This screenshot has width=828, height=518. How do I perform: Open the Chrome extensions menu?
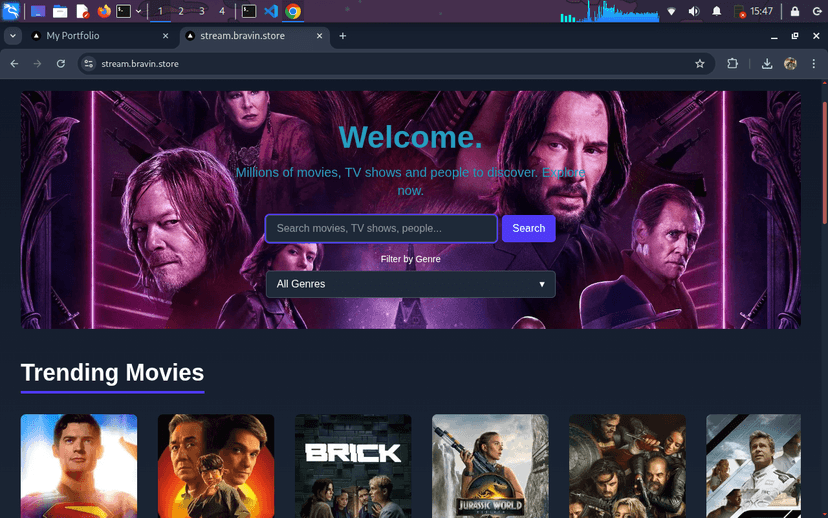coord(732,64)
